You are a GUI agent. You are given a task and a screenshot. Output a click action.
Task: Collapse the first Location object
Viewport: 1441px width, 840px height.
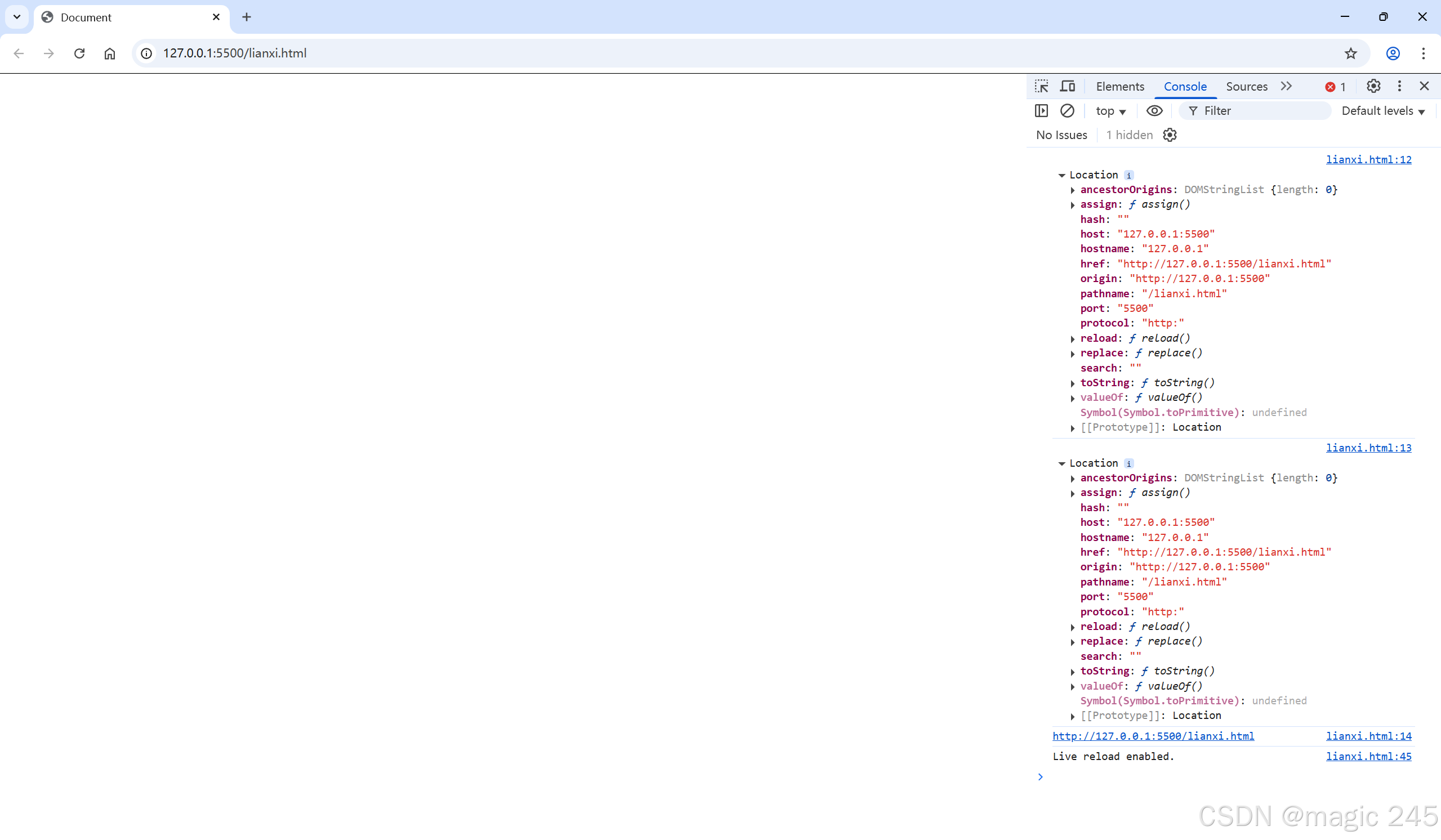tap(1061, 176)
